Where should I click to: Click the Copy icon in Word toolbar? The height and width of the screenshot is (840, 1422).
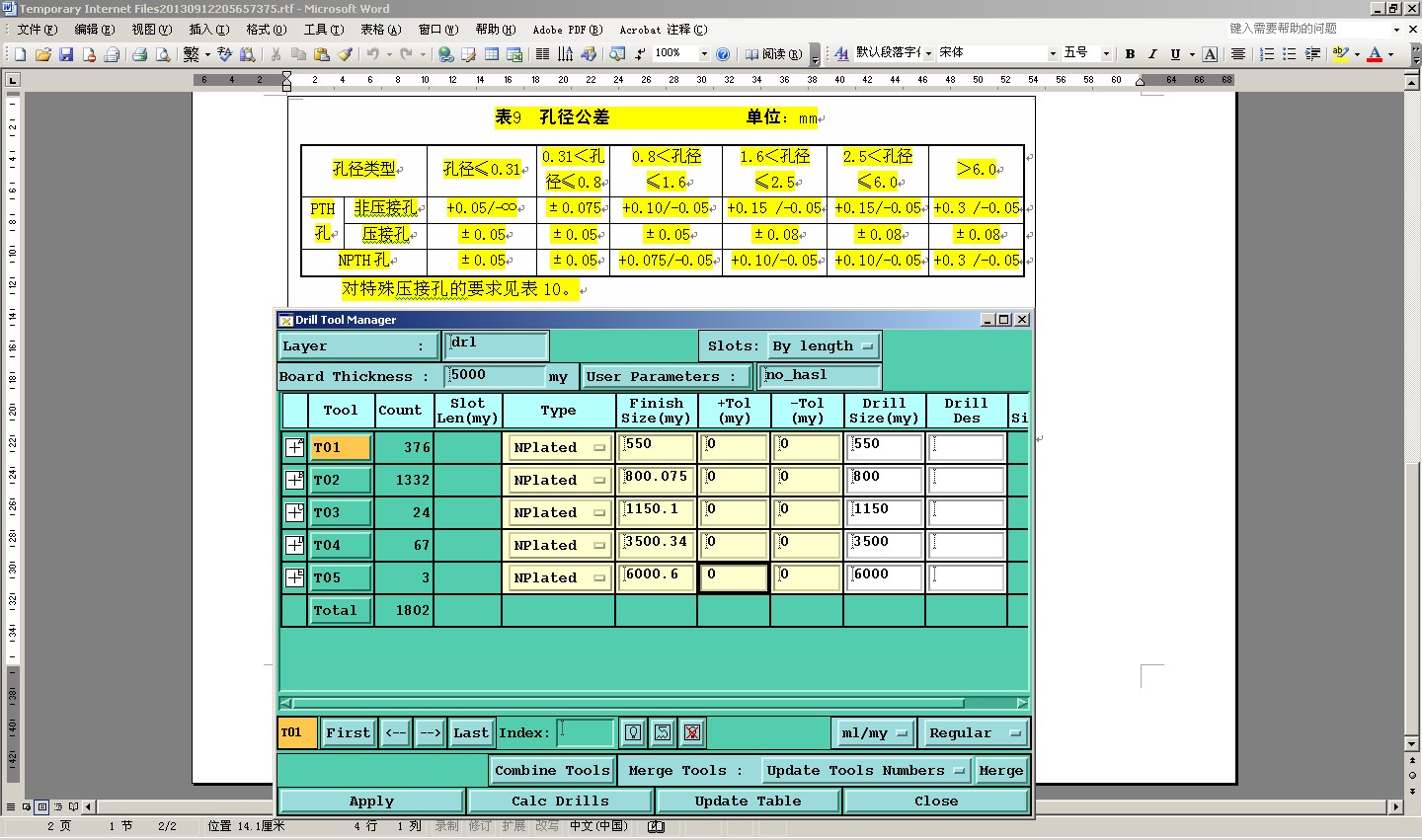[298, 54]
